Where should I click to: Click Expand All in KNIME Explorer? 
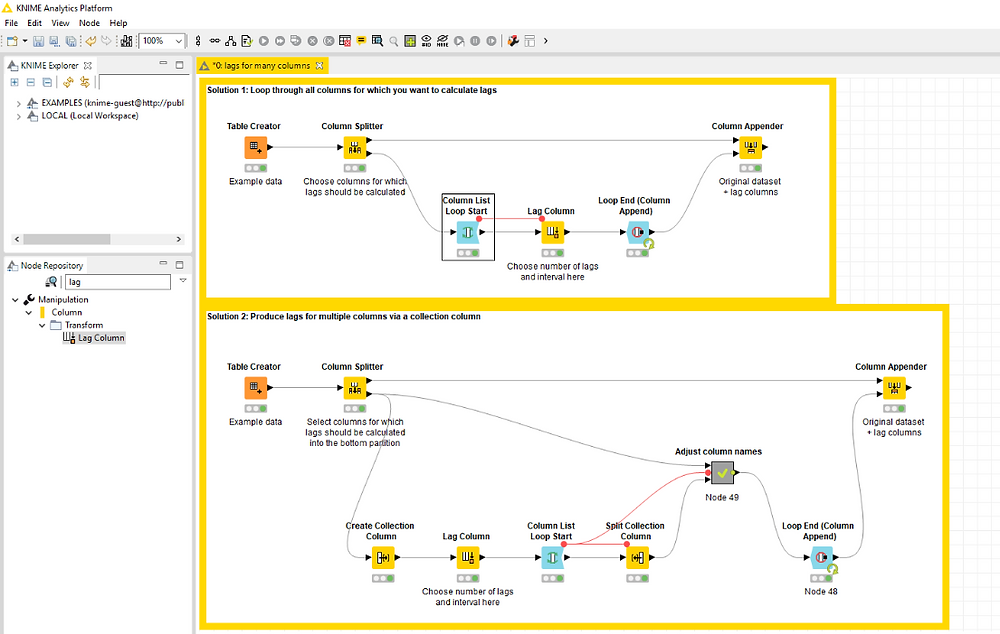click(x=14, y=82)
